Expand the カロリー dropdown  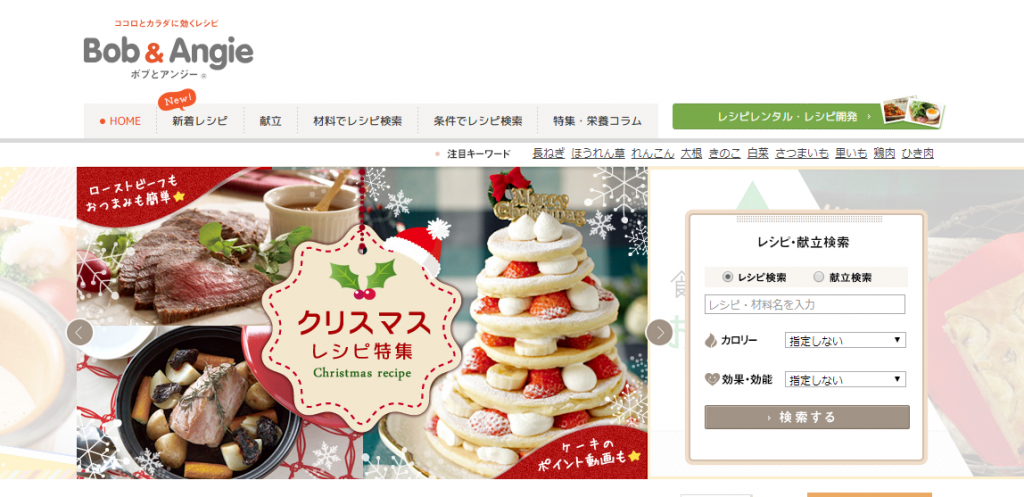tap(845, 340)
